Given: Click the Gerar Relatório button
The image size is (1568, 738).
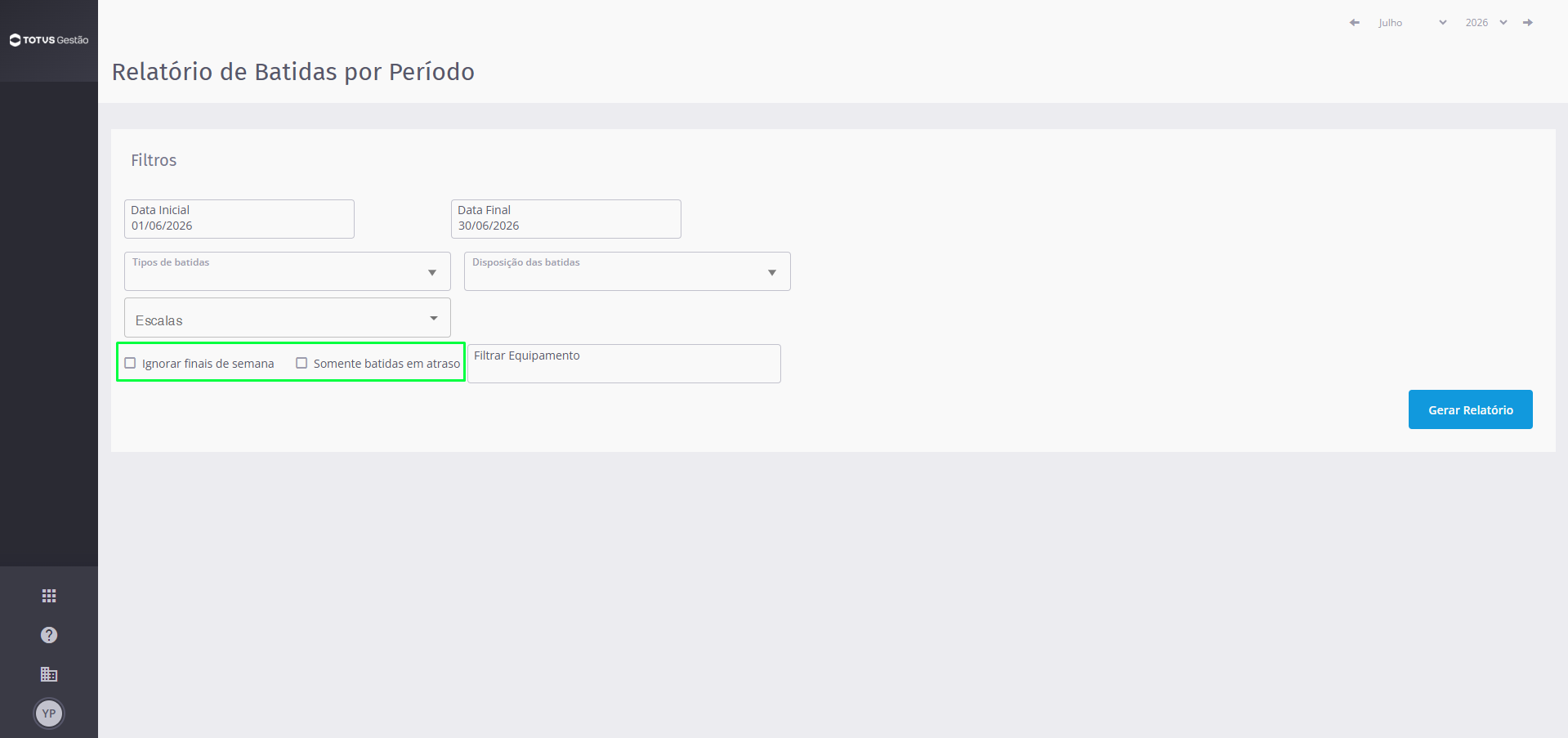Looking at the screenshot, I should (x=1471, y=409).
